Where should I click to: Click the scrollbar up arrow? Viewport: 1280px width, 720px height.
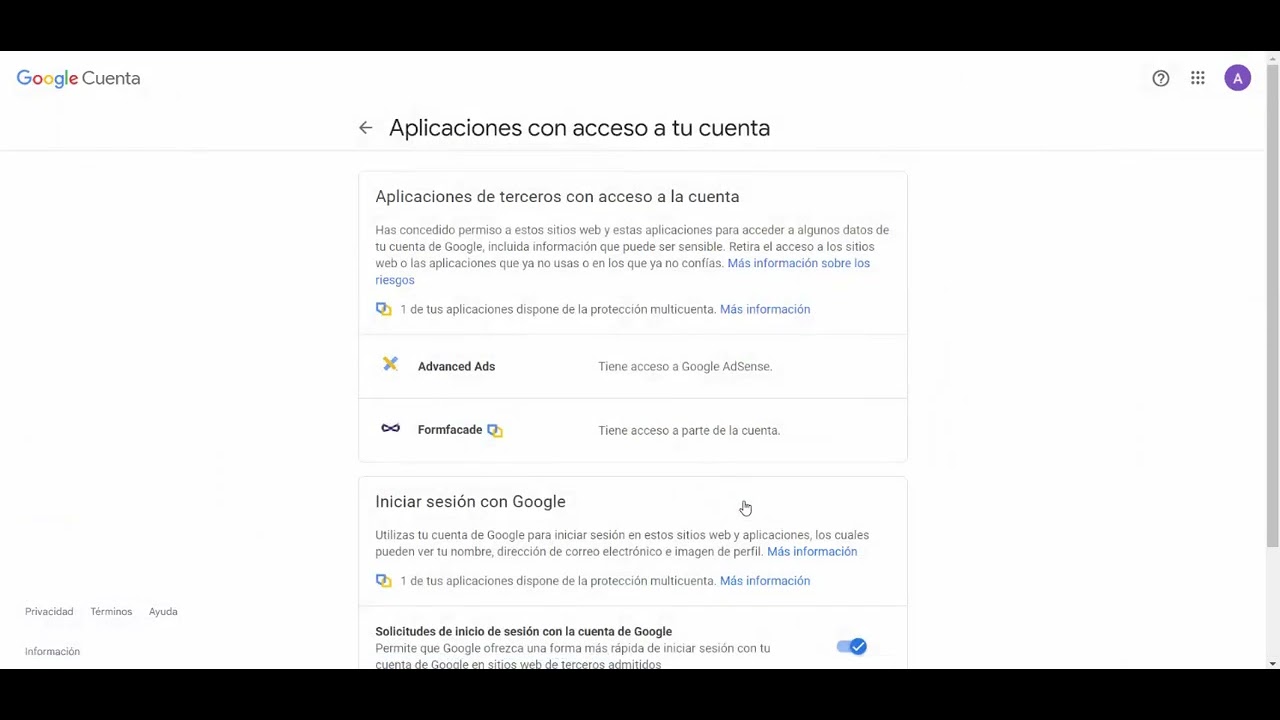click(x=1272, y=58)
